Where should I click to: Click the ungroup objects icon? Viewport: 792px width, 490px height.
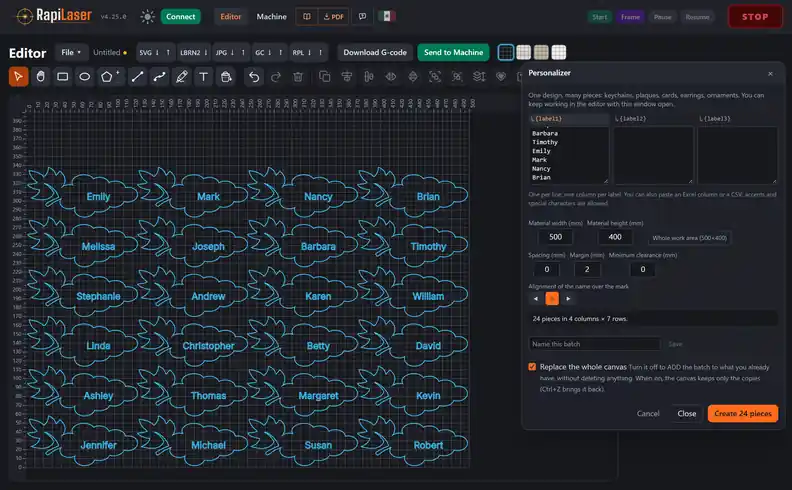pyautogui.click(x=457, y=77)
